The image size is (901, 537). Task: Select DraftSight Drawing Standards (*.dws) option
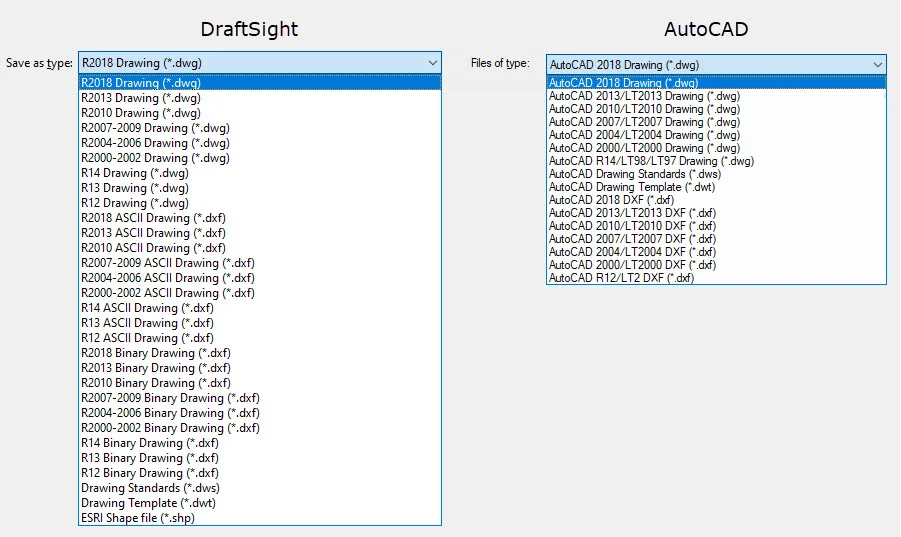(150, 488)
